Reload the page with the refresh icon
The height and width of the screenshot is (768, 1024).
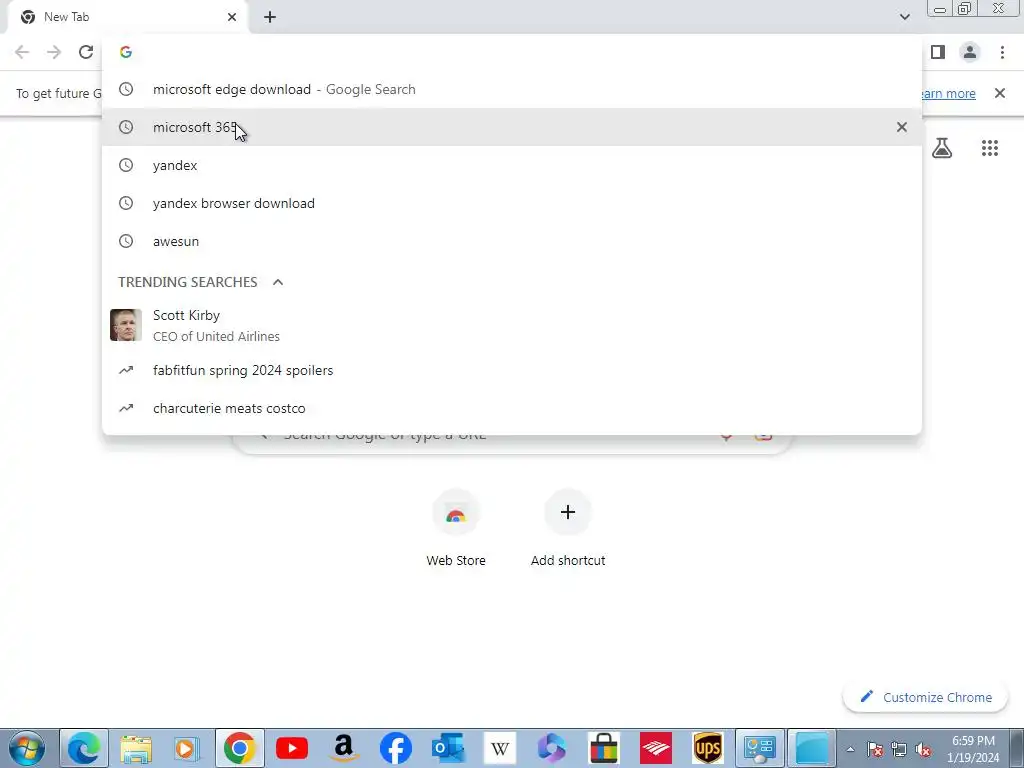click(x=86, y=52)
